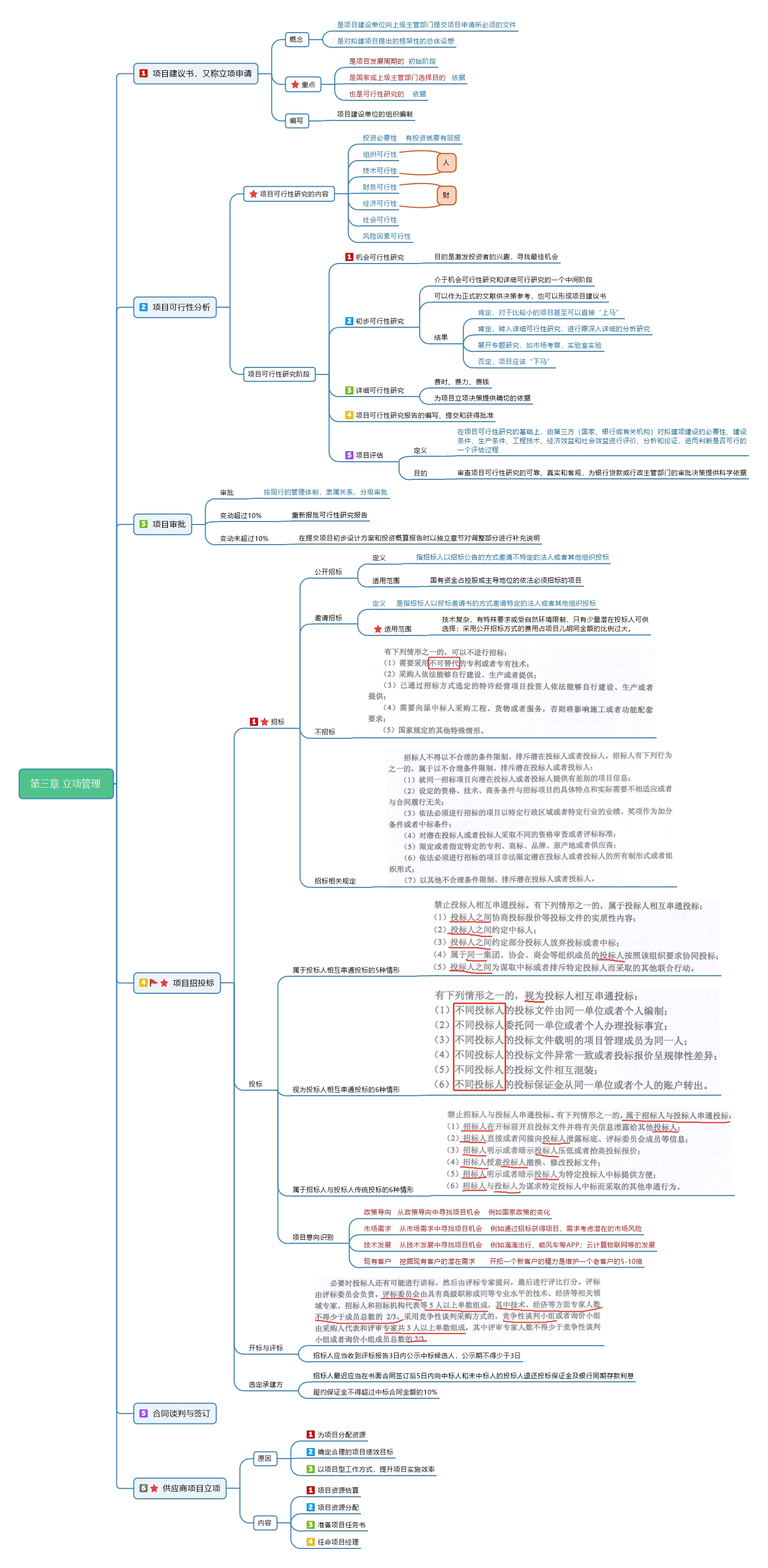Click the 社会可行性 topic
This screenshot has height=1568, width=768.
tap(380, 220)
